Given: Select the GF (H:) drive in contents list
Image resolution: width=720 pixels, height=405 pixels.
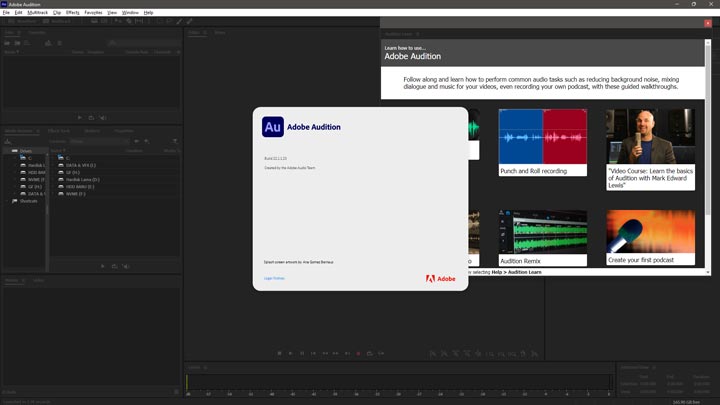Looking at the screenshot, I should click(73, 172).
